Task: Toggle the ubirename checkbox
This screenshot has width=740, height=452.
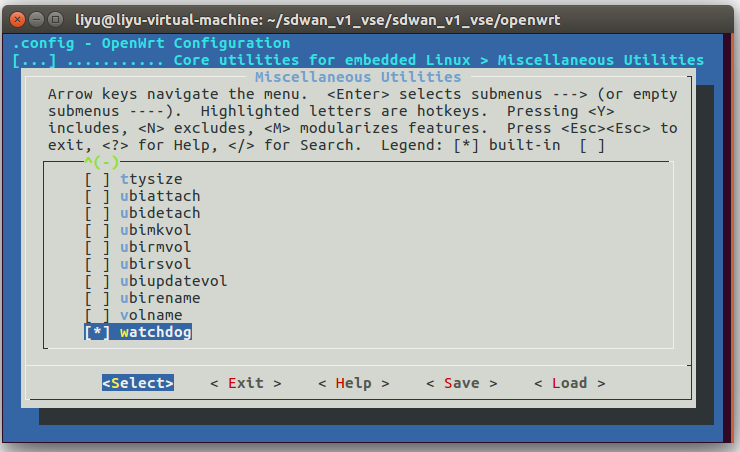Action: pyautogui.click(x=97, y=298)
